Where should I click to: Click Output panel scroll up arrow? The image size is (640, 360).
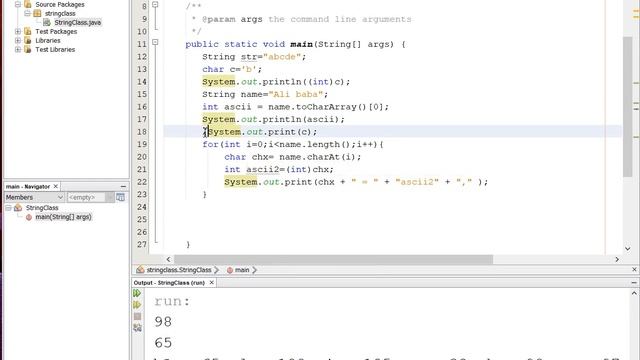[634, 293]
